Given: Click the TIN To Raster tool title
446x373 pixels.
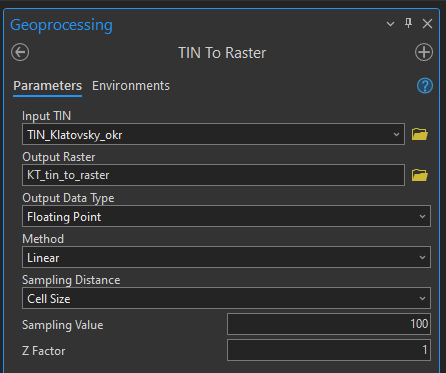Looking at the screenshot, I should tap(222, 53).
